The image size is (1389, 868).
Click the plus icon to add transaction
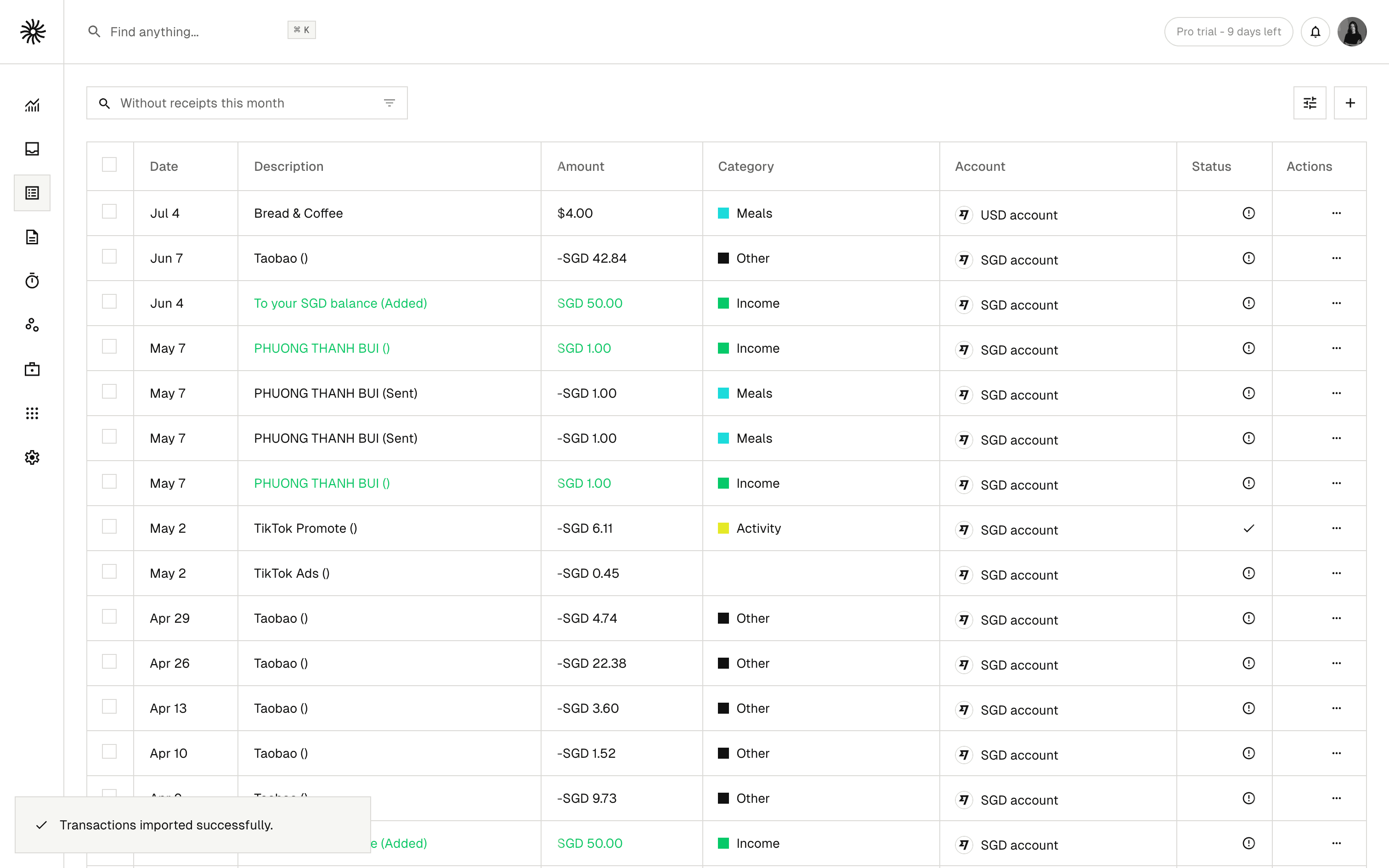click(1350, 103)
